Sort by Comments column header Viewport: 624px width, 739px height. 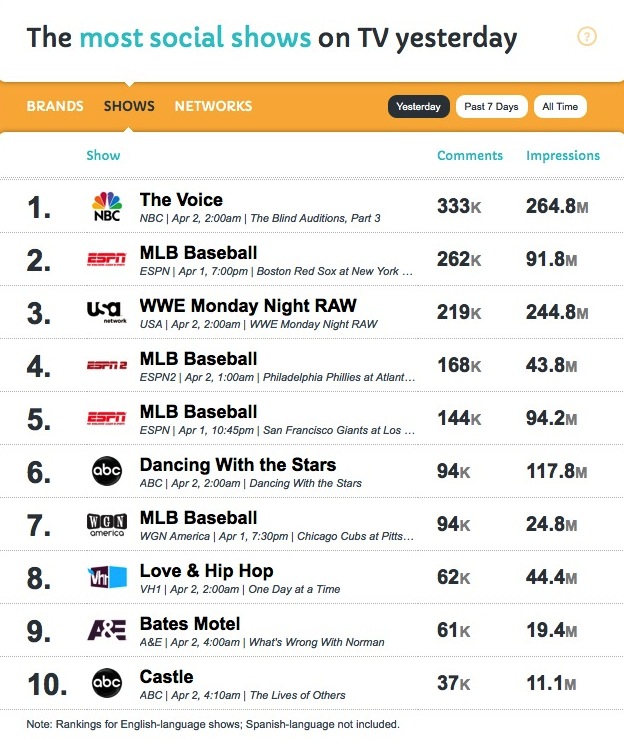click(x=470, y=156)
